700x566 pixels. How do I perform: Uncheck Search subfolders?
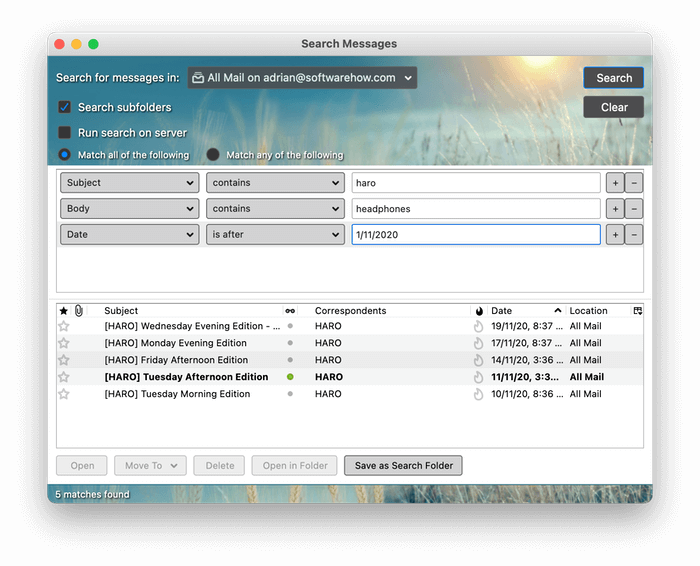65,107
